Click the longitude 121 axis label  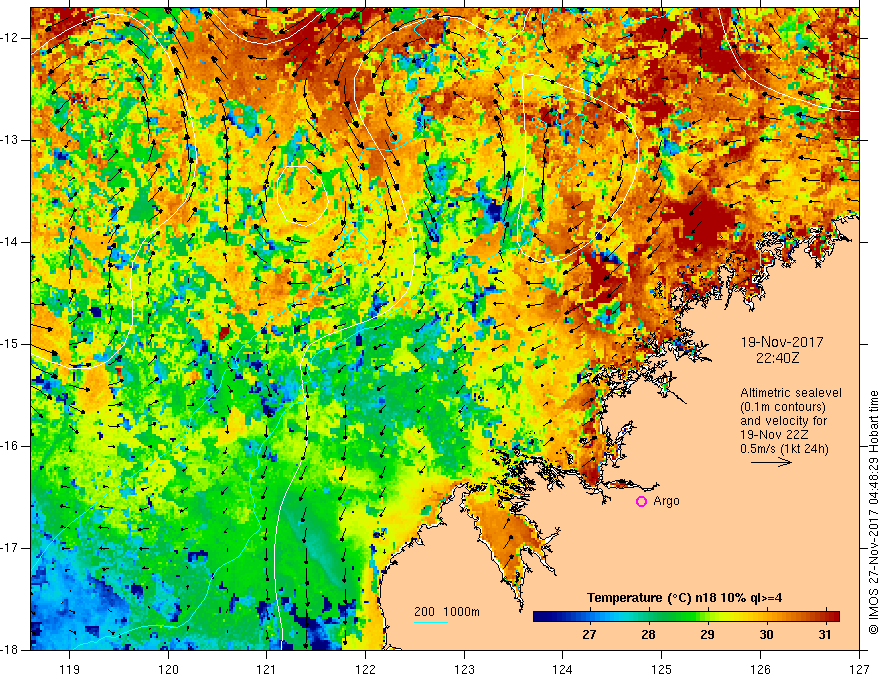267,669
